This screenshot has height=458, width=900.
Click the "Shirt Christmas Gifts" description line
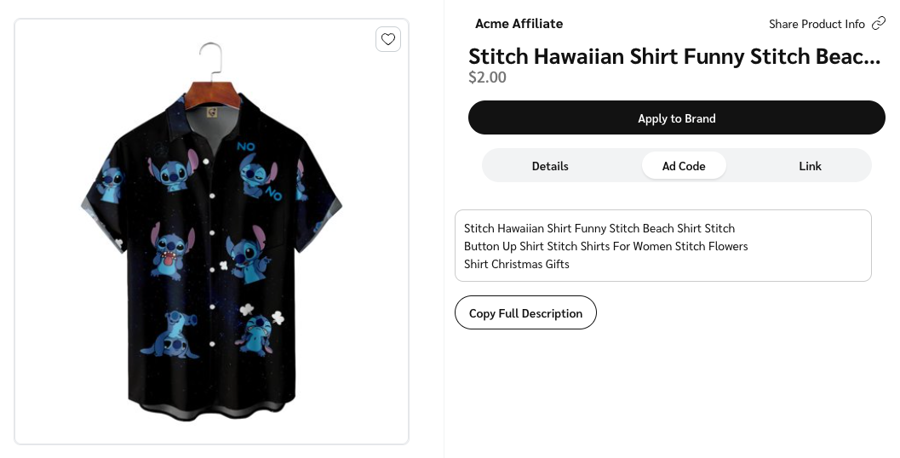[516, 264]
